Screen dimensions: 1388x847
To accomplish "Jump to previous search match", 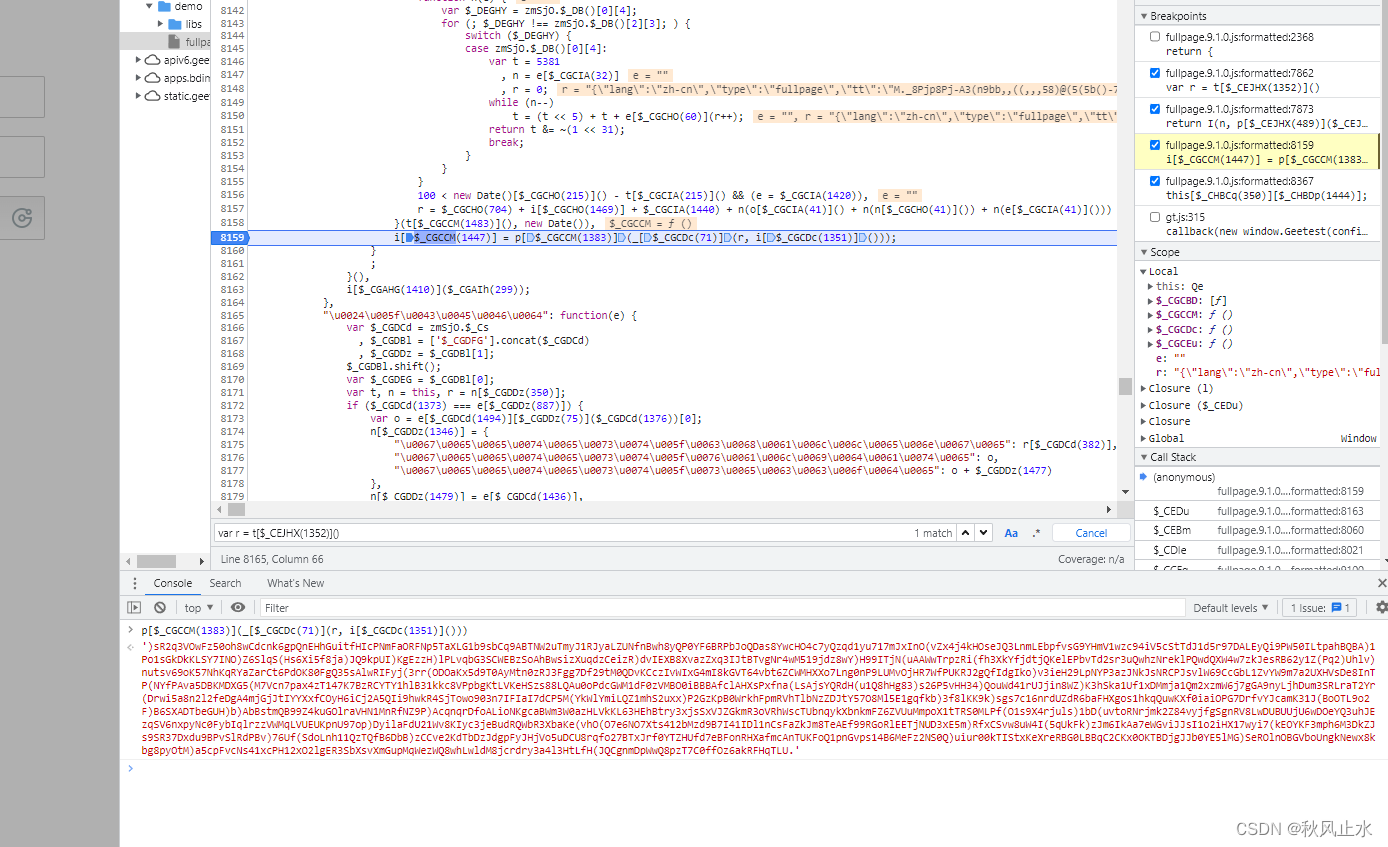I will coord(966,533).
